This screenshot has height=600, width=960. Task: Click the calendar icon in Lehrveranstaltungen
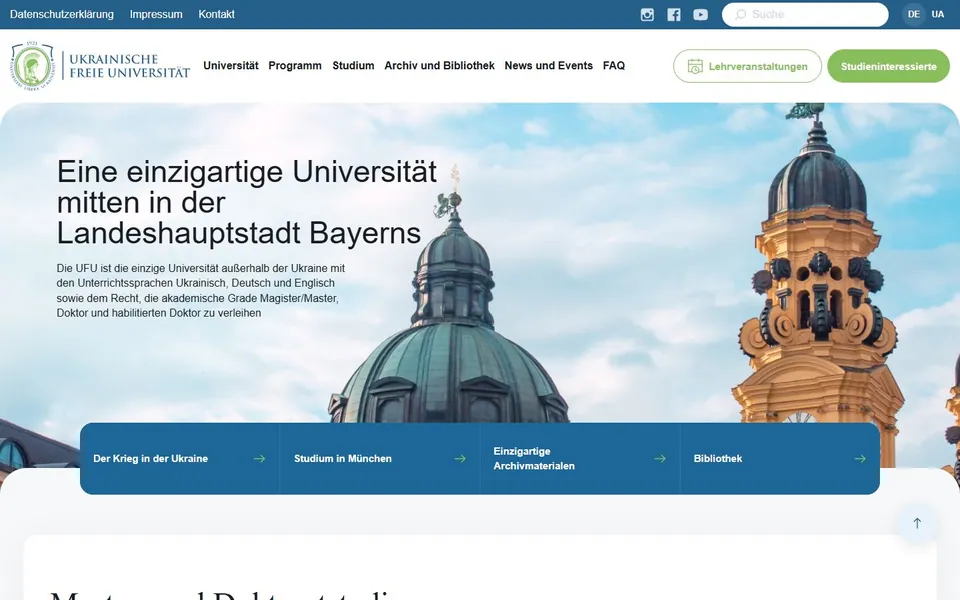click(x=695, y=66)
